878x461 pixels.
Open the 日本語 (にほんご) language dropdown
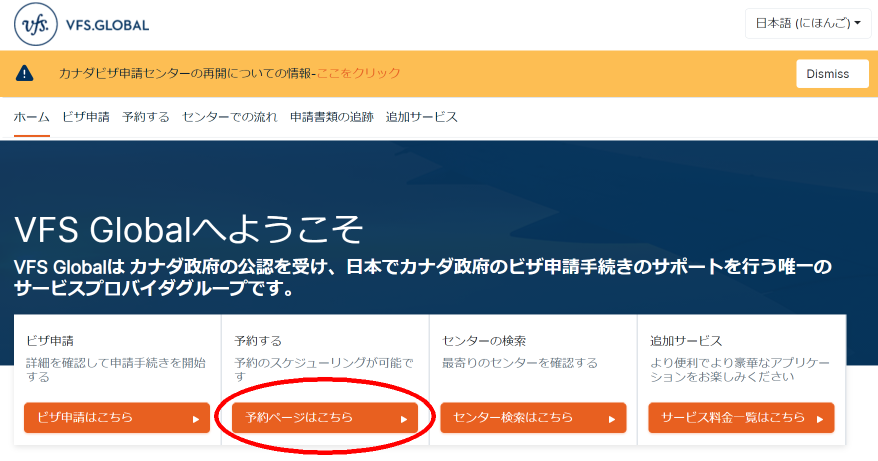tap(808, 24)
